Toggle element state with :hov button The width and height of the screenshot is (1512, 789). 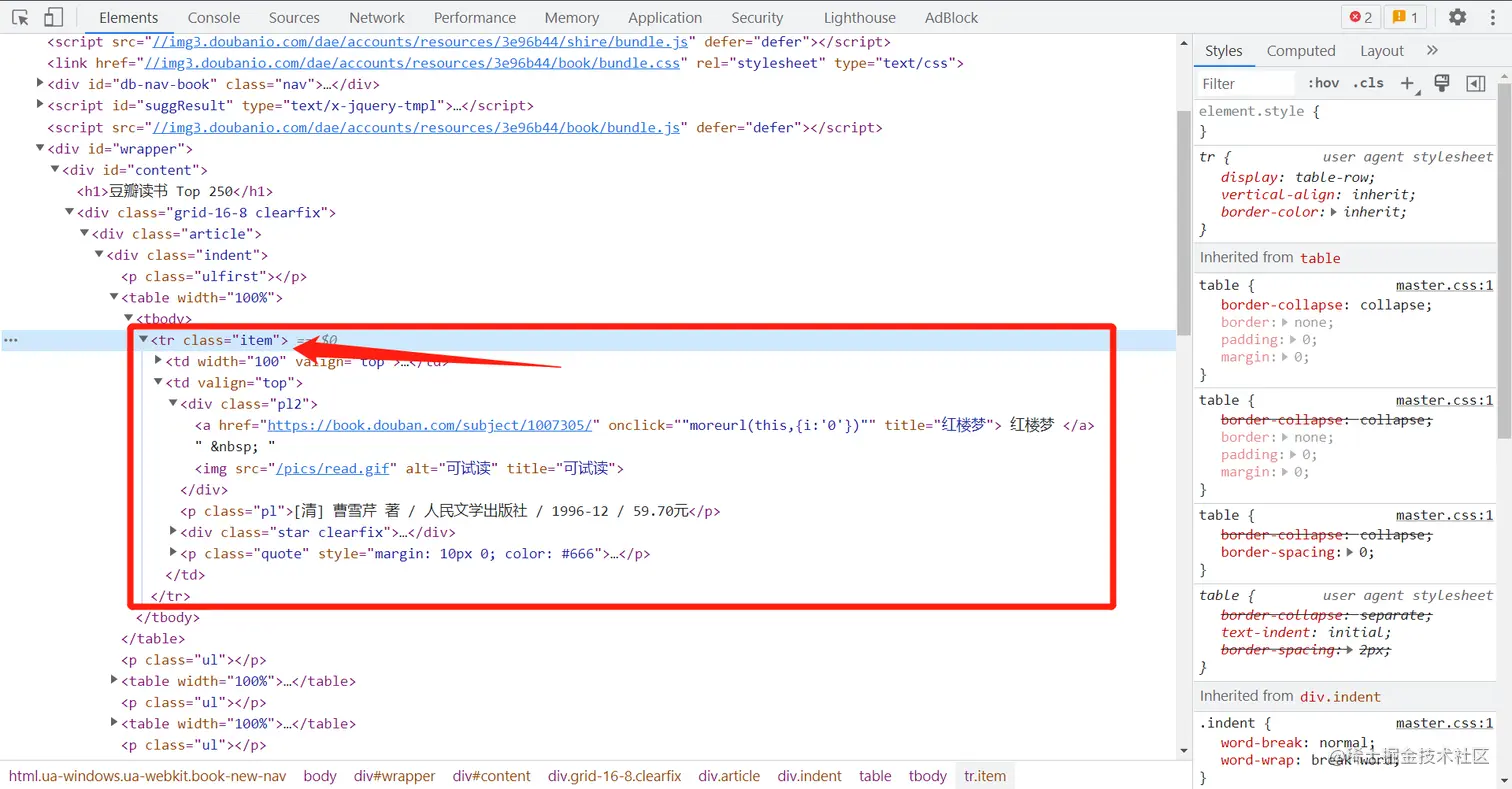click(x=1324, y=83)
